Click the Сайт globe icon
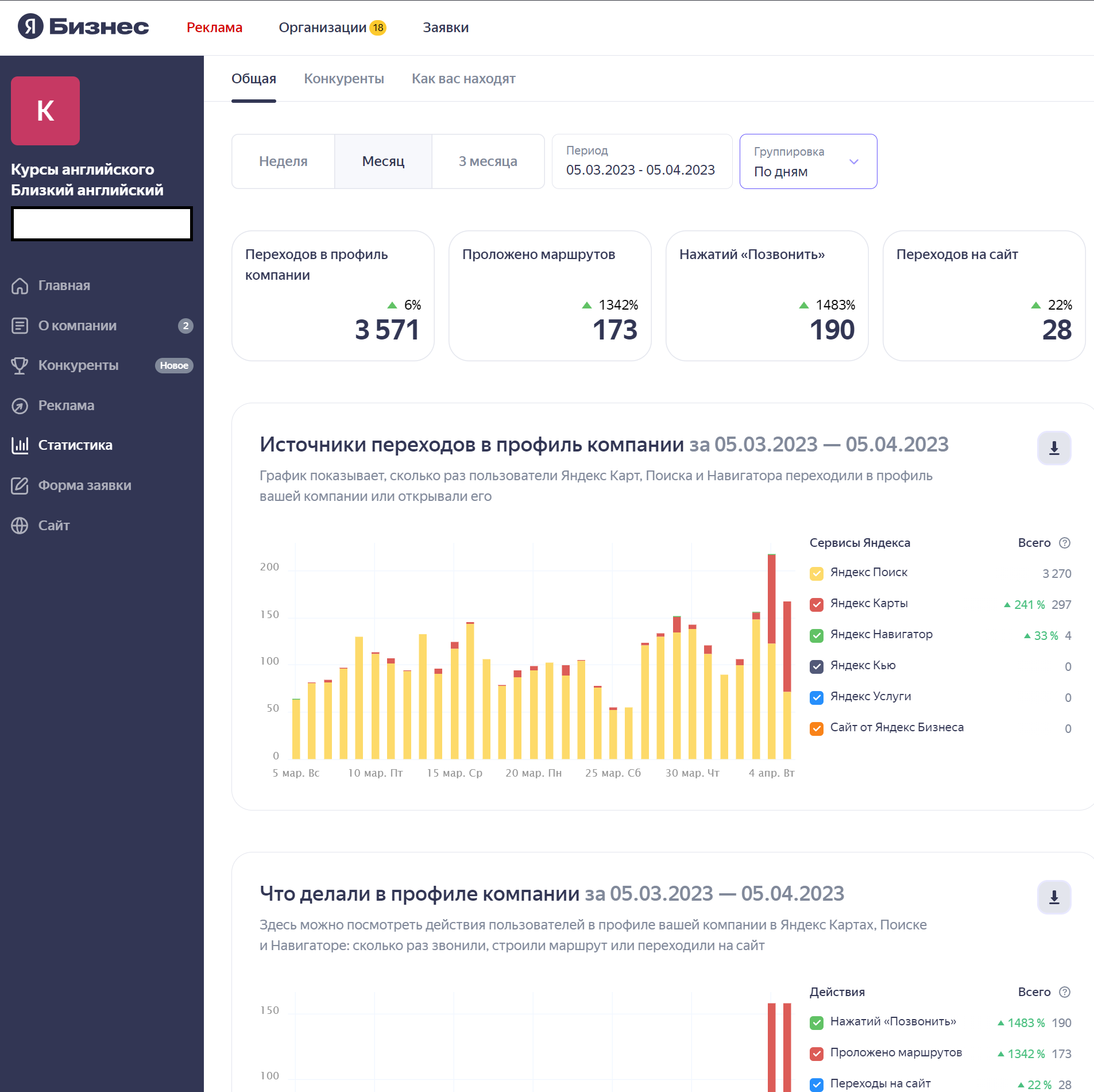Viewport: 1094px width, 1092px height. (x=20, y=526)
